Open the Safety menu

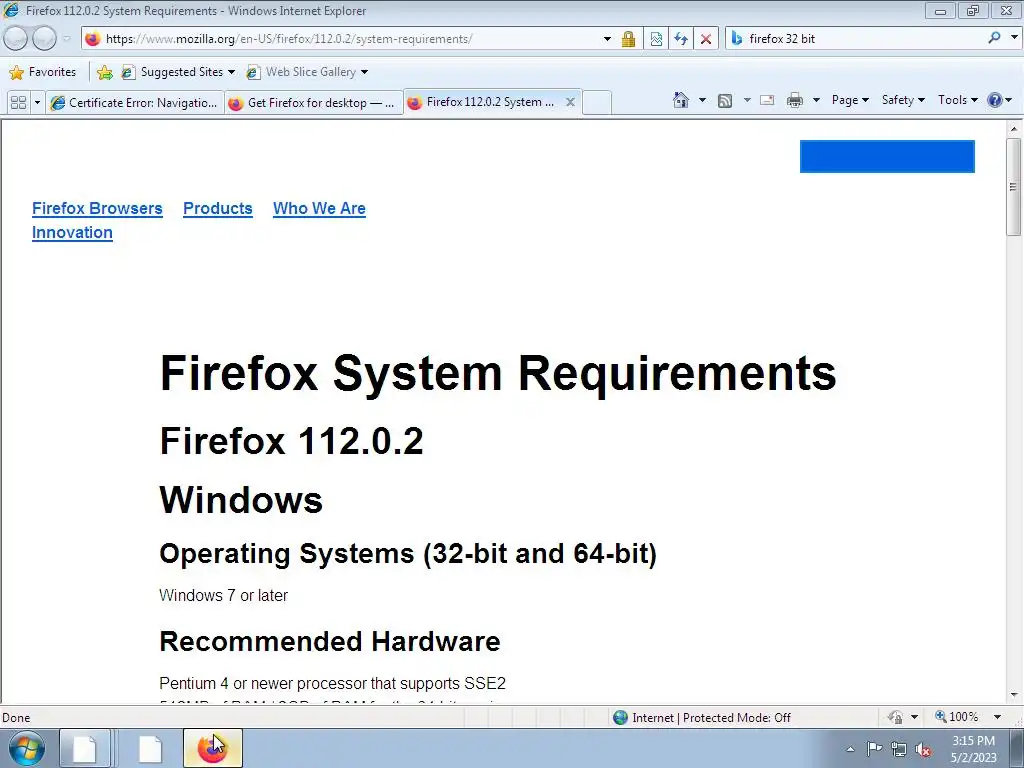(x=903, y=100)
